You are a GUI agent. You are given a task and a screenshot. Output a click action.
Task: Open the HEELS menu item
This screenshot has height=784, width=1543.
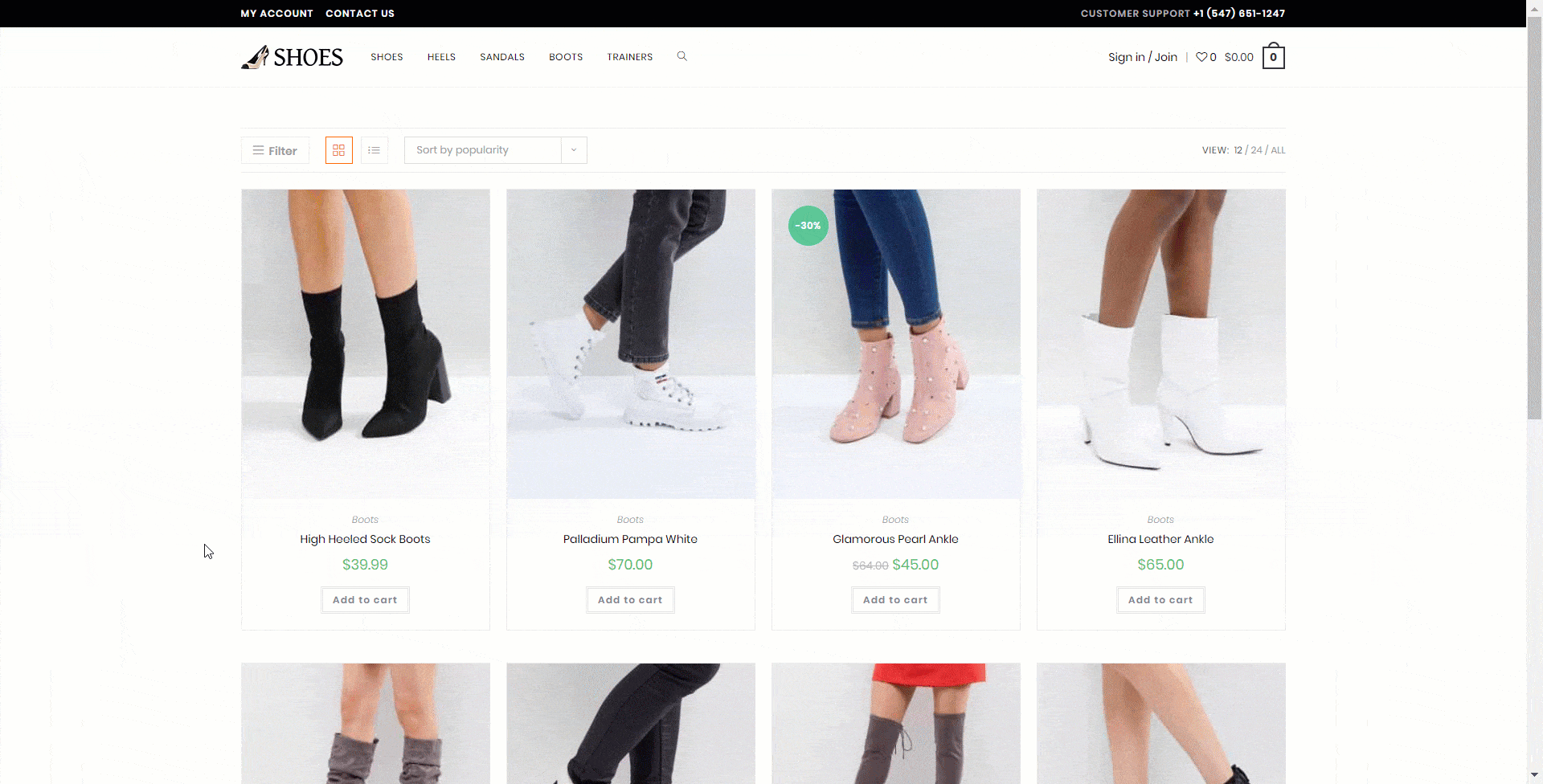(441, 57)
